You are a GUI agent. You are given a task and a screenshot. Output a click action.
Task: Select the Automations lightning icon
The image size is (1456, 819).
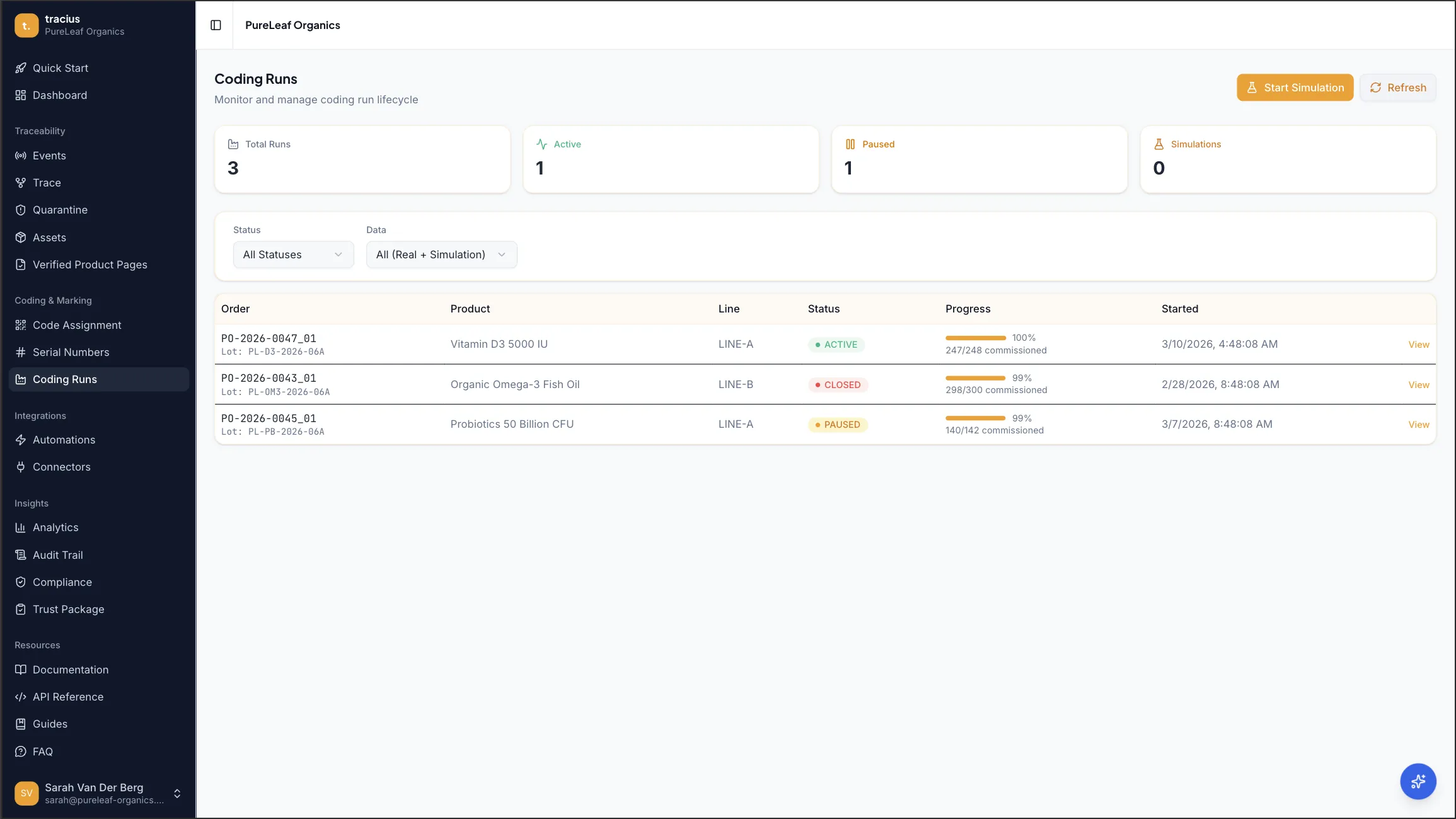coord(21,440)
